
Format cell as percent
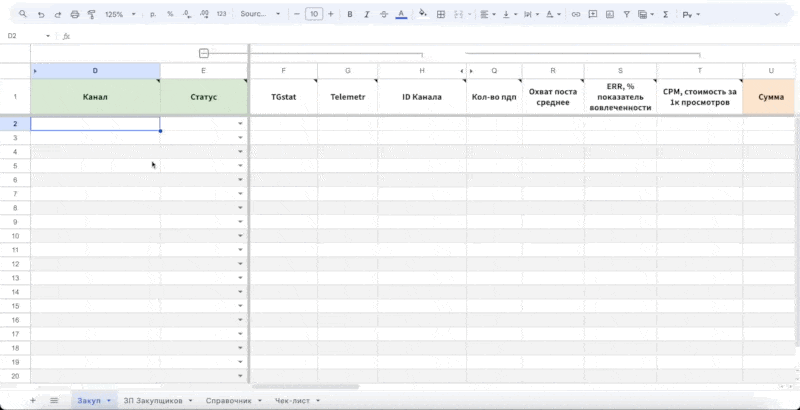(x=170, y=14)
